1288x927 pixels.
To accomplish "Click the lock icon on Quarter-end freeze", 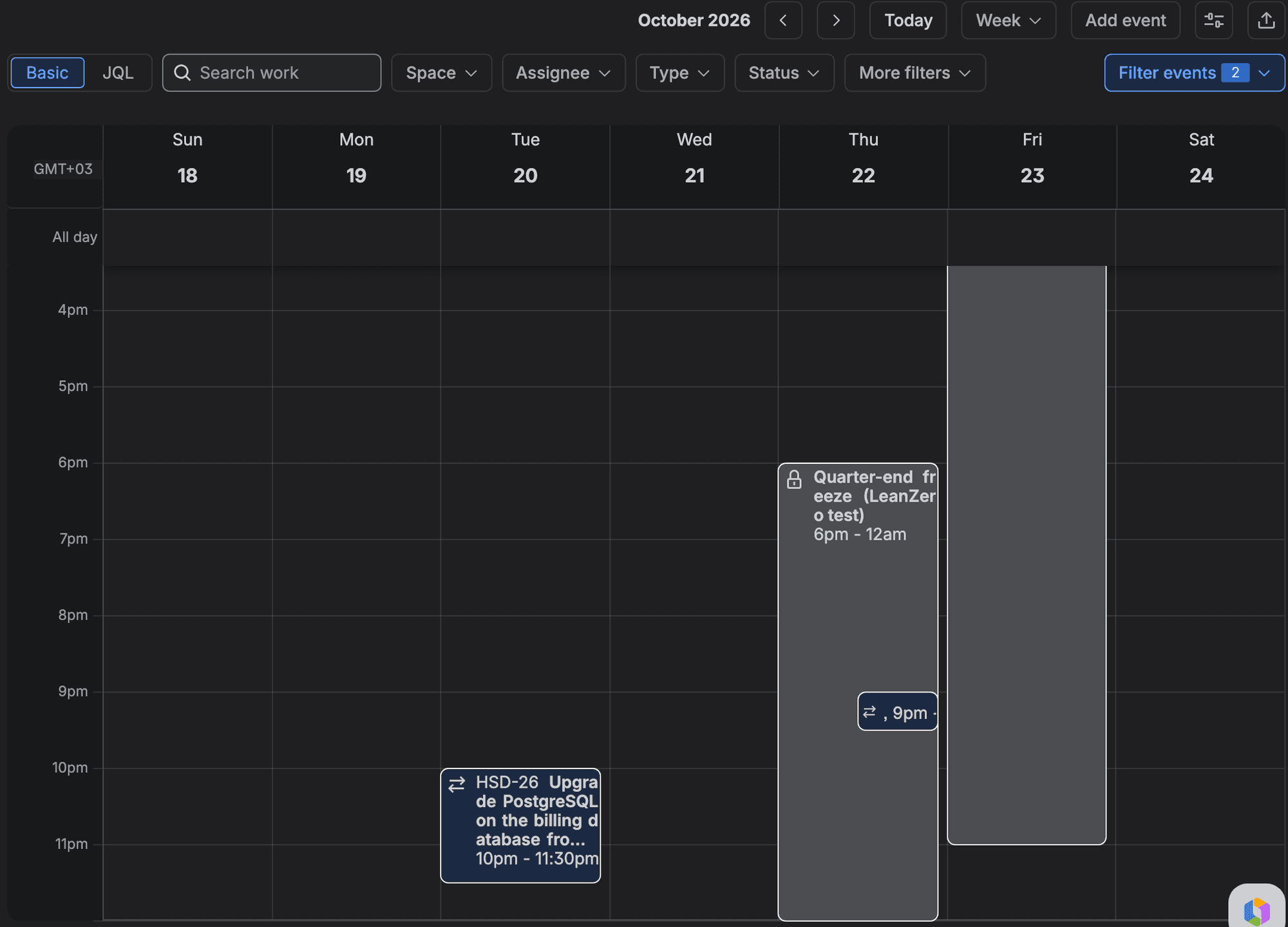I will pos(794,479).
